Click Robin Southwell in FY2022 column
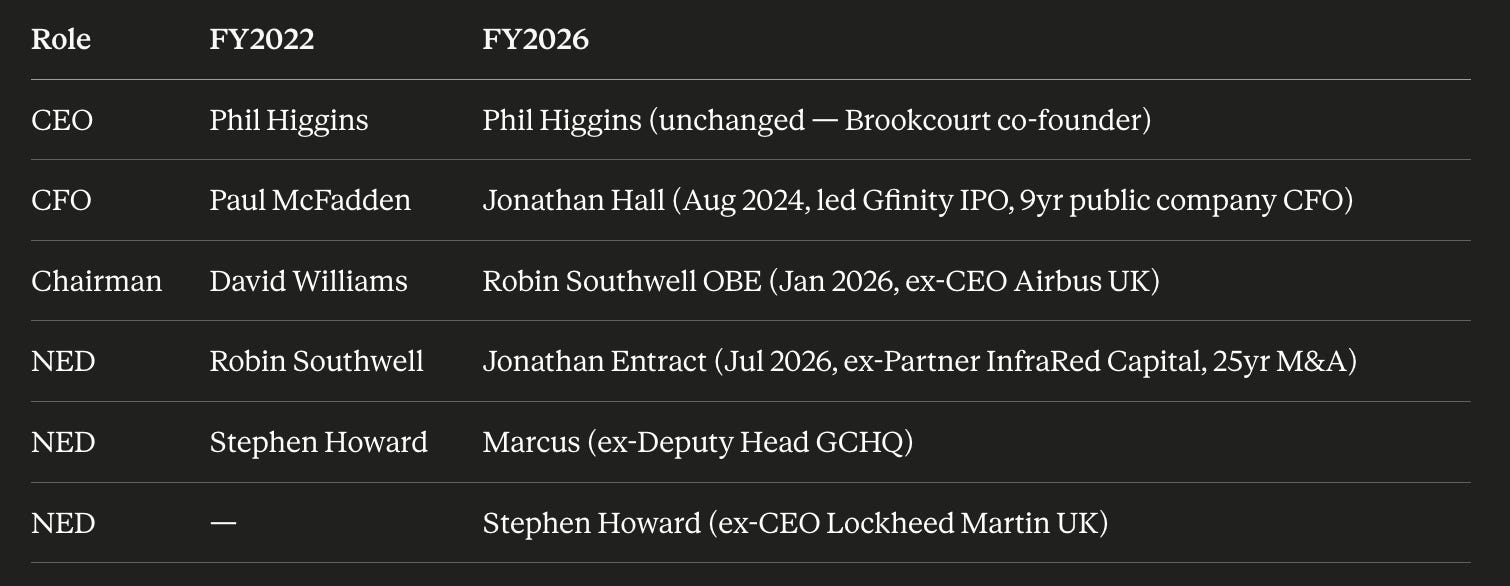The height and width of the screenshot is (586, 1510). click(x=317, y=361)
